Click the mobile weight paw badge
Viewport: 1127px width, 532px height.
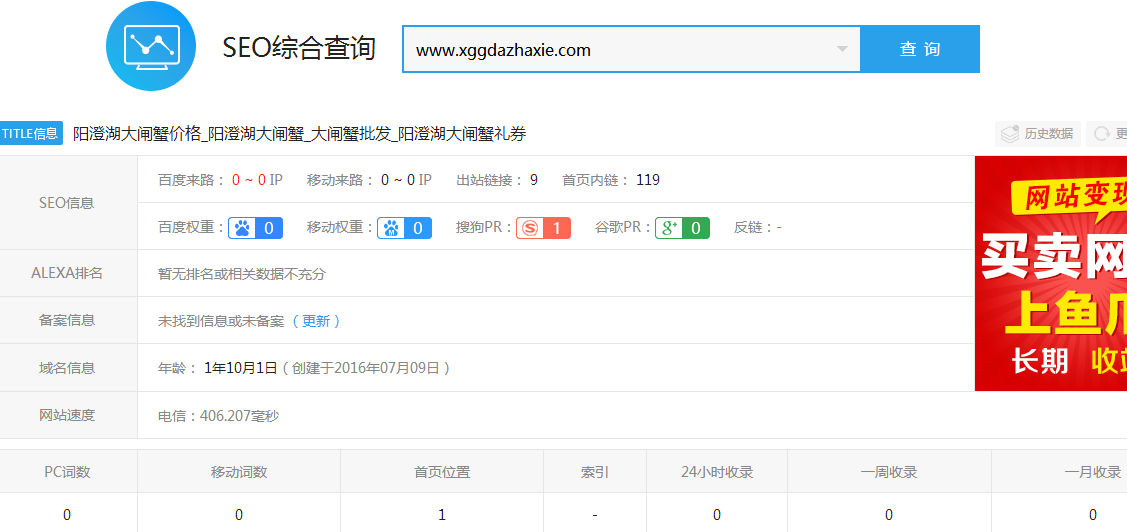404,228
